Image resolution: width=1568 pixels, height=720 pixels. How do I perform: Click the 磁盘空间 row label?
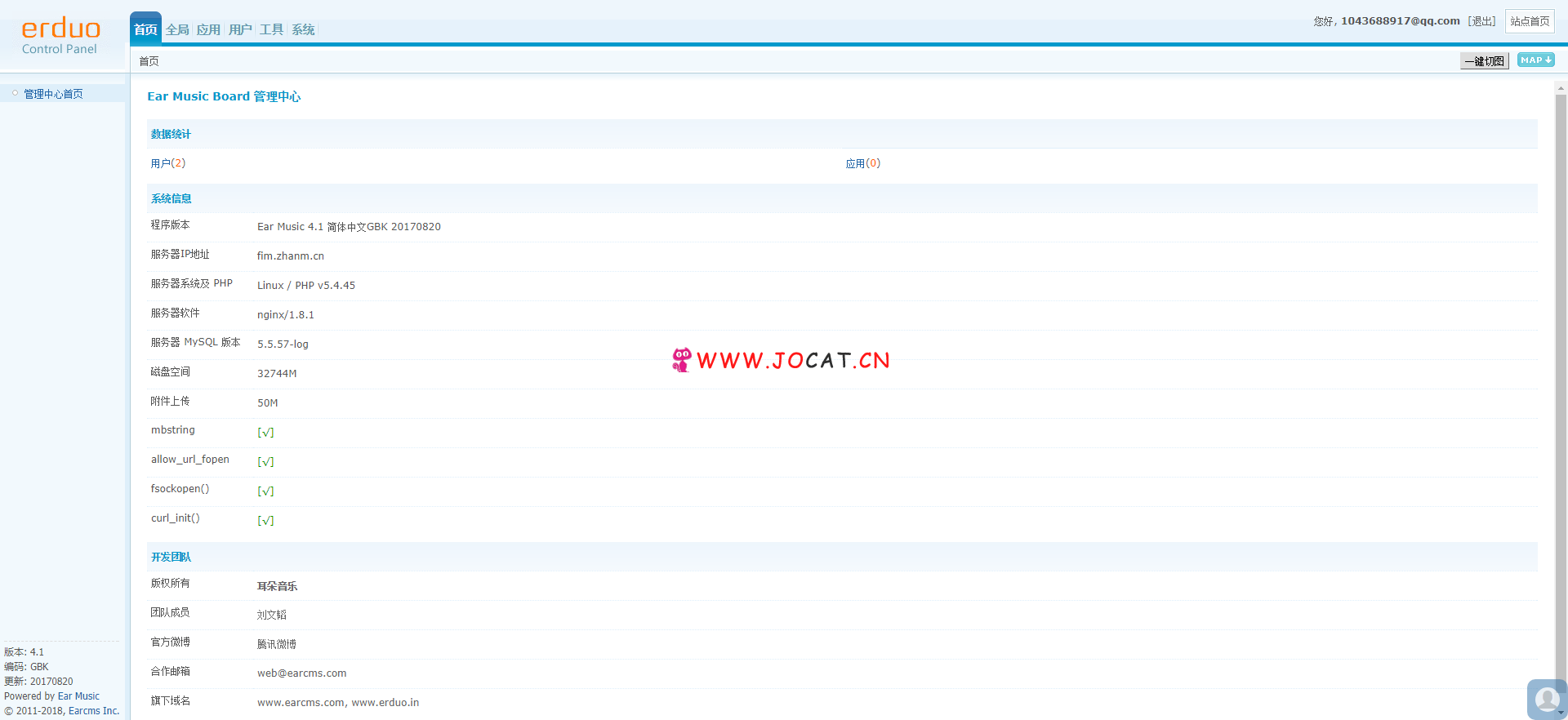point(170,371)
